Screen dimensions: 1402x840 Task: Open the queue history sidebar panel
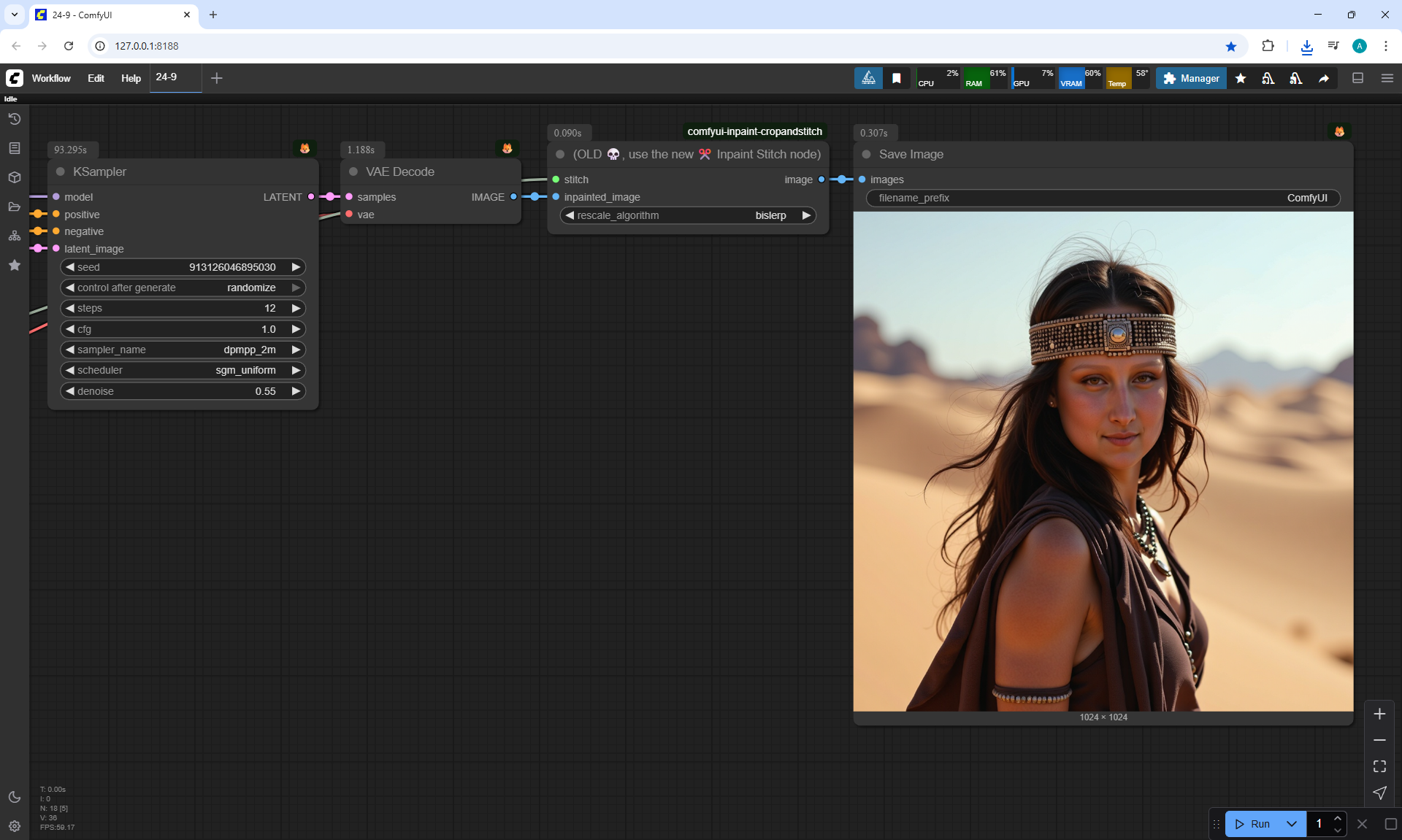15,119
